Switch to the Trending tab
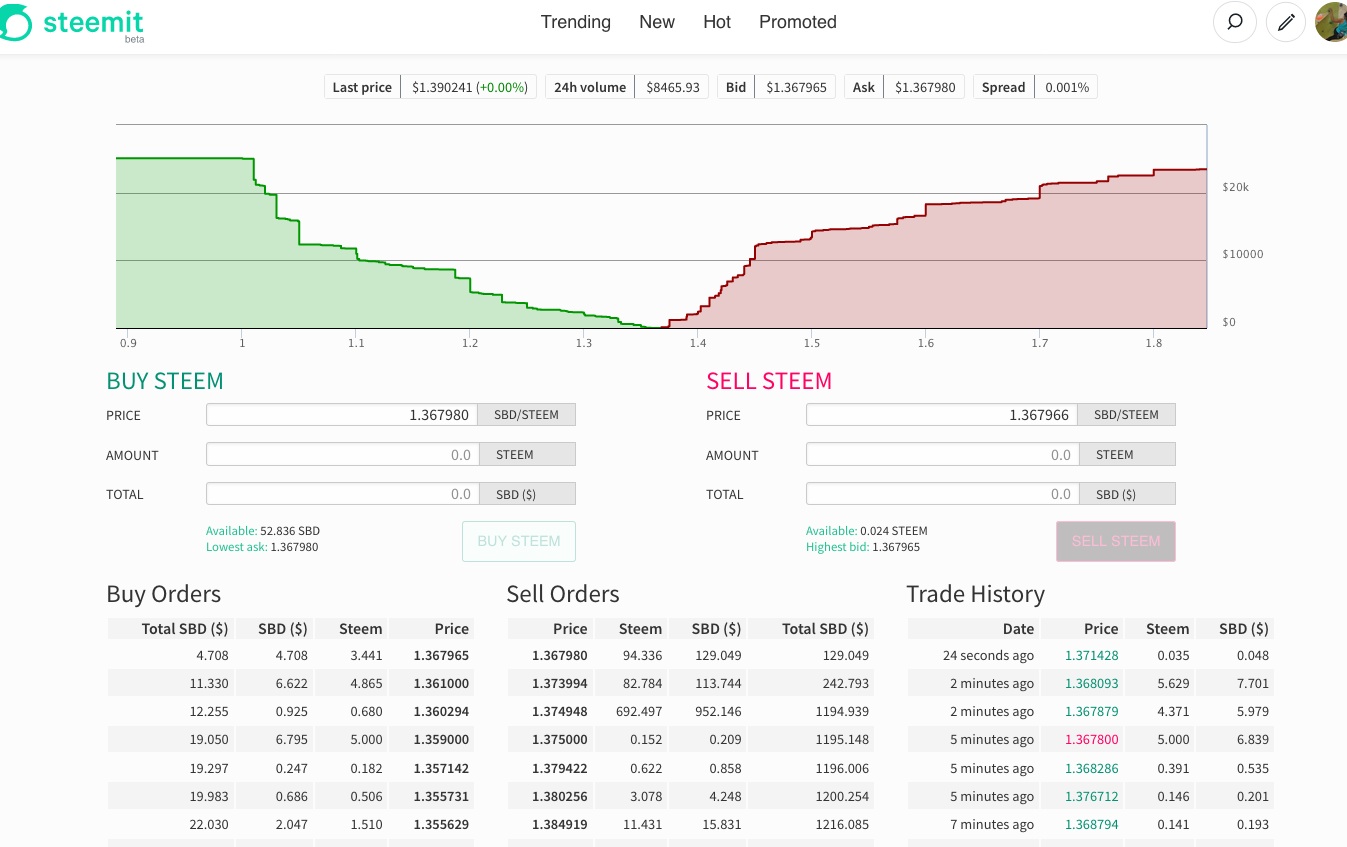 tap(576, 22)
